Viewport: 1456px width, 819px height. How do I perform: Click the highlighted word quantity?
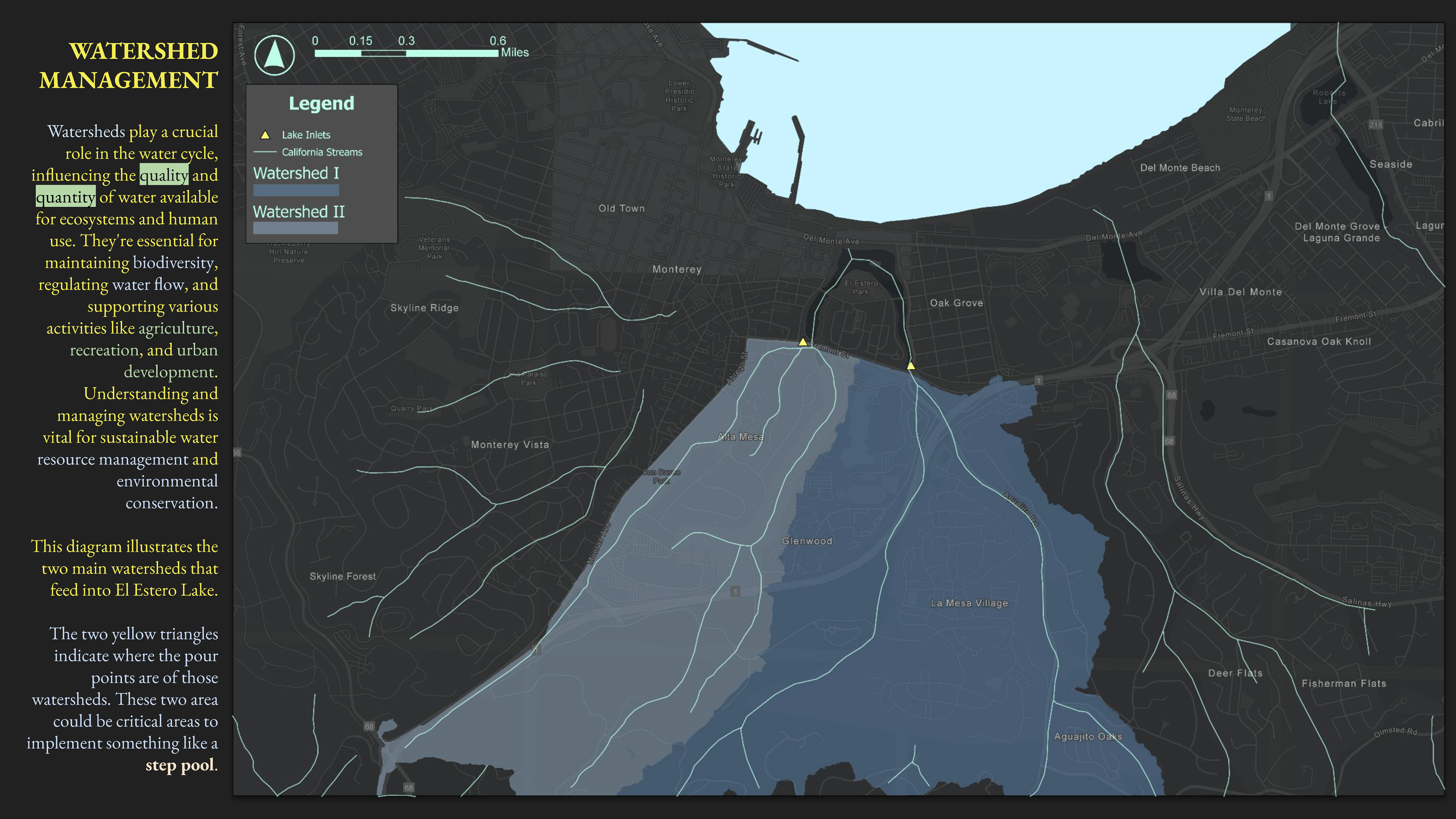tap(66, 197)
